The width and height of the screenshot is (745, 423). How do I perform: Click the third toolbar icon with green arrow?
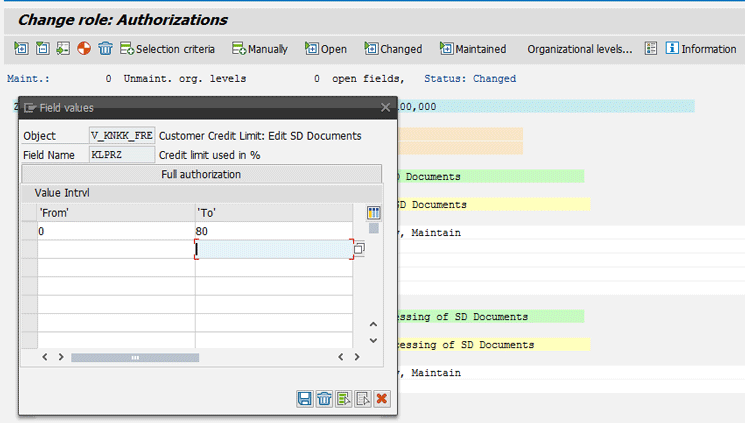(63, 48)
